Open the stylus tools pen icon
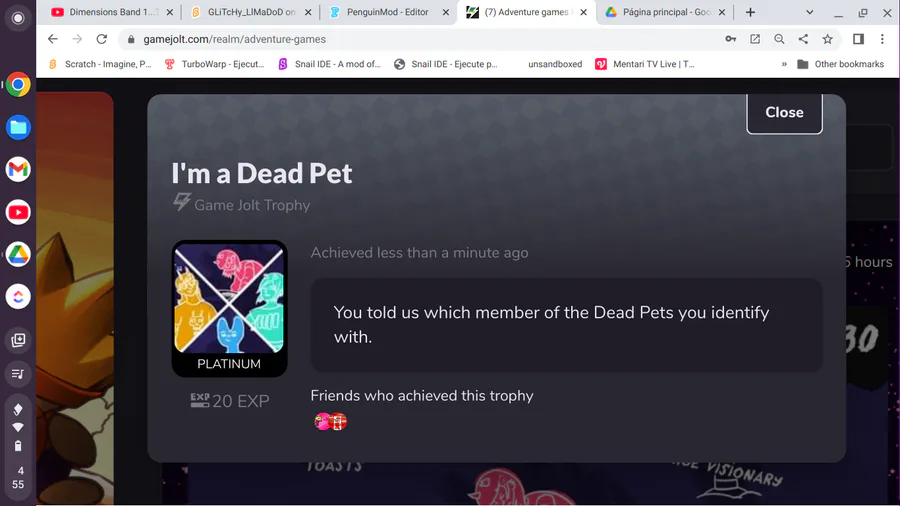The height and width of the screenshot is (506, 900). pos(18,409)
